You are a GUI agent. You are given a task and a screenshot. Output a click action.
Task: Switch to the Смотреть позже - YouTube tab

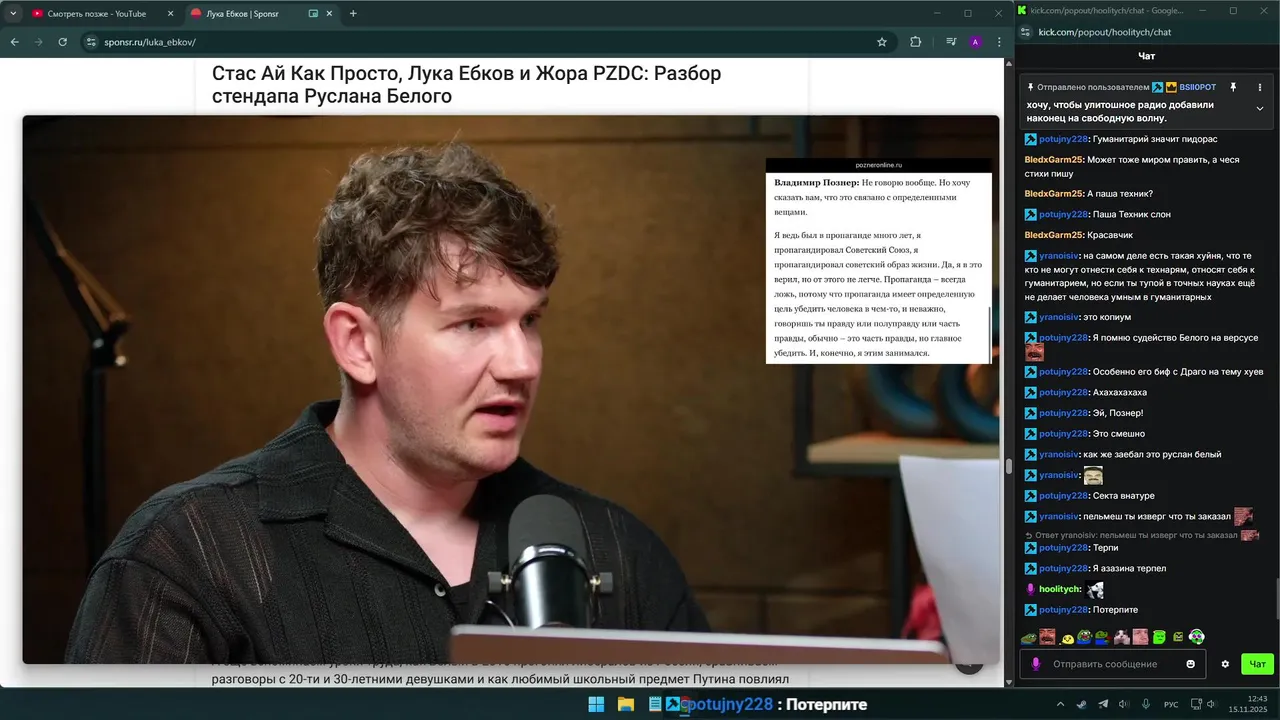click(x=102, y=14)
